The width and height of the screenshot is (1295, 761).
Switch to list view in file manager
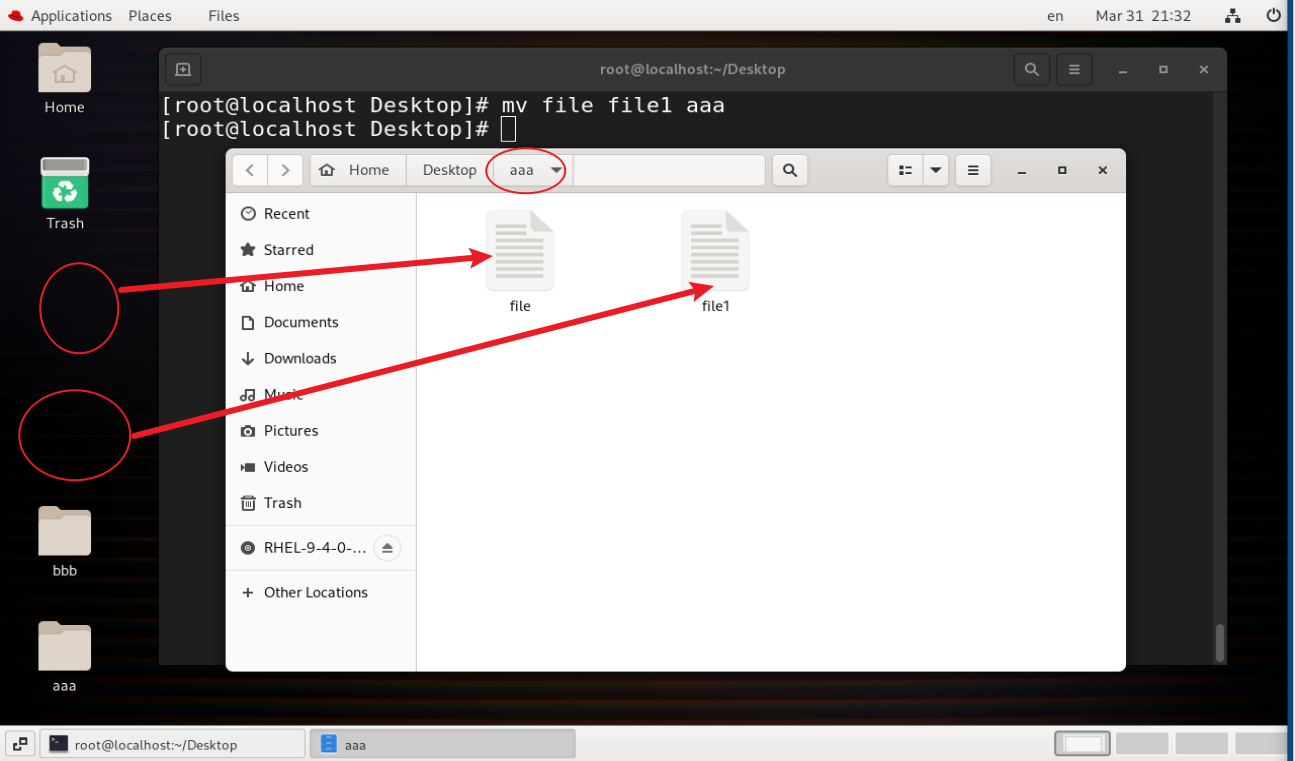[905, 170]
